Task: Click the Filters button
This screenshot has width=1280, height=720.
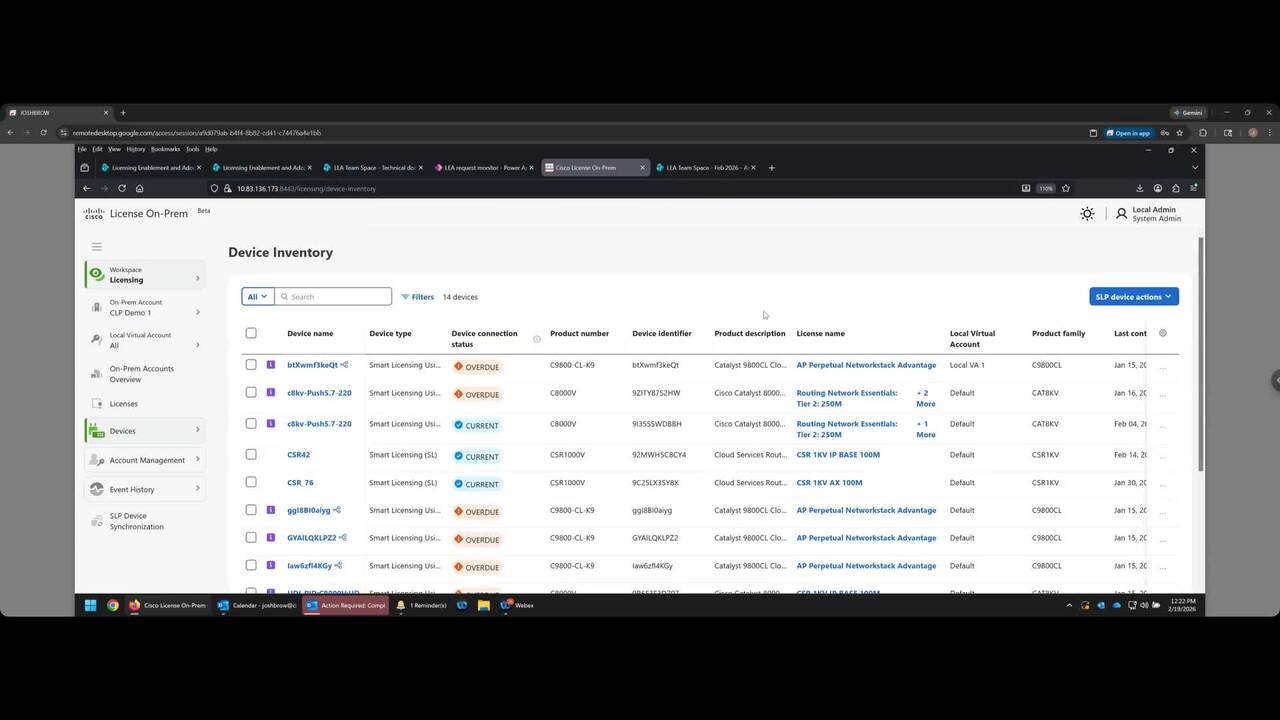Action: tap(418, 297)
